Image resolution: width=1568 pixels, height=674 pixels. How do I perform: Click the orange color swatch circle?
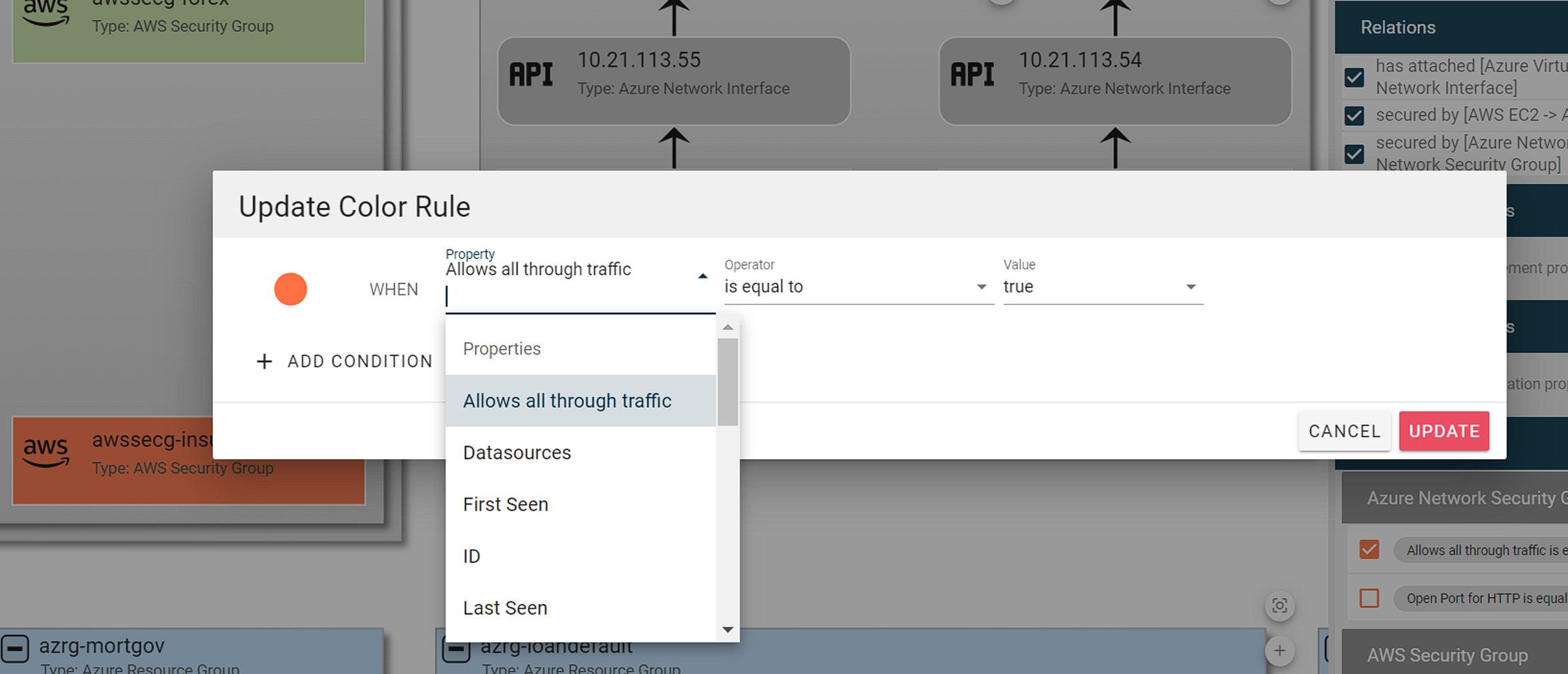[x=290, y=289]
